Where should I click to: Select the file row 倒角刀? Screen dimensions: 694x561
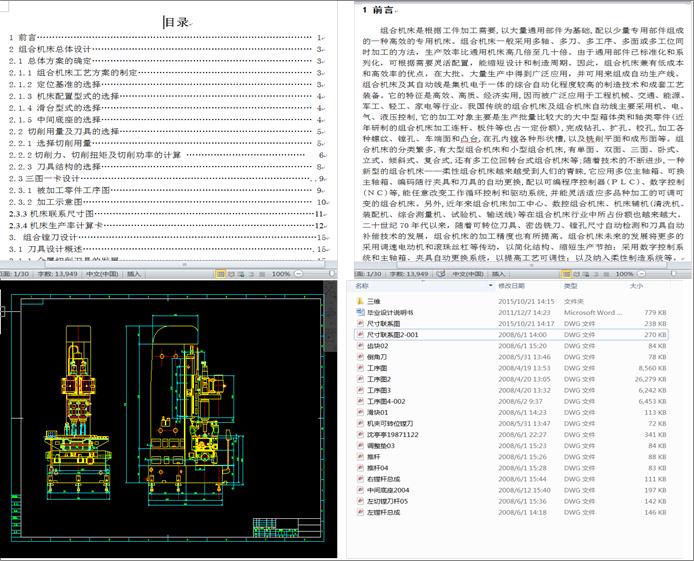512,357
